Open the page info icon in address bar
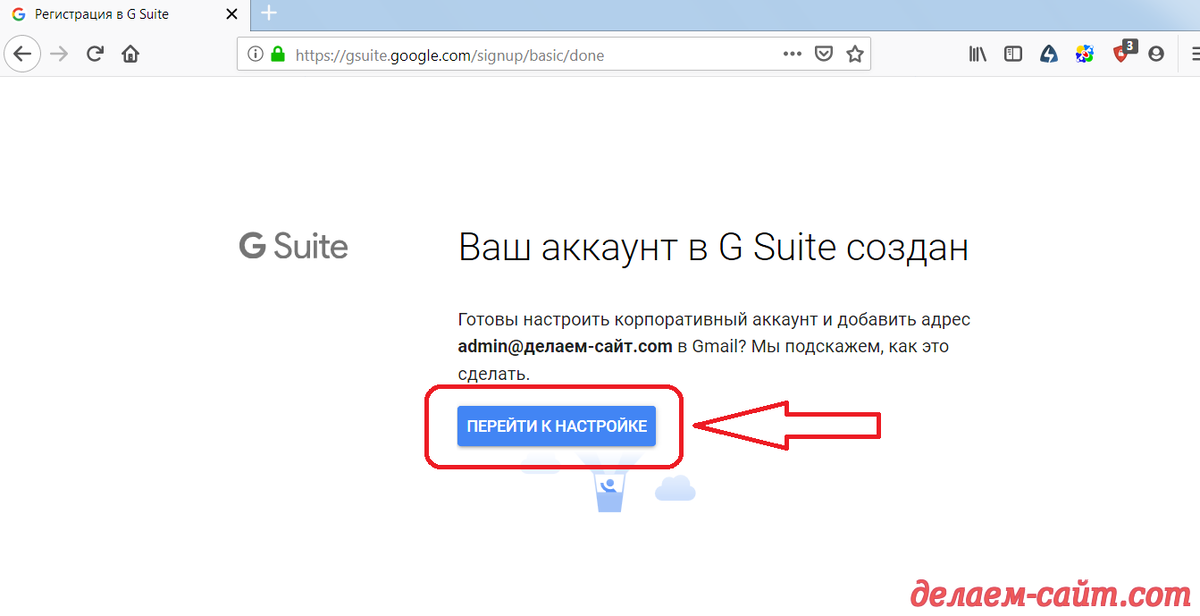The width and height of the screenshot is (1200, 616). click(x=255, y=55)
